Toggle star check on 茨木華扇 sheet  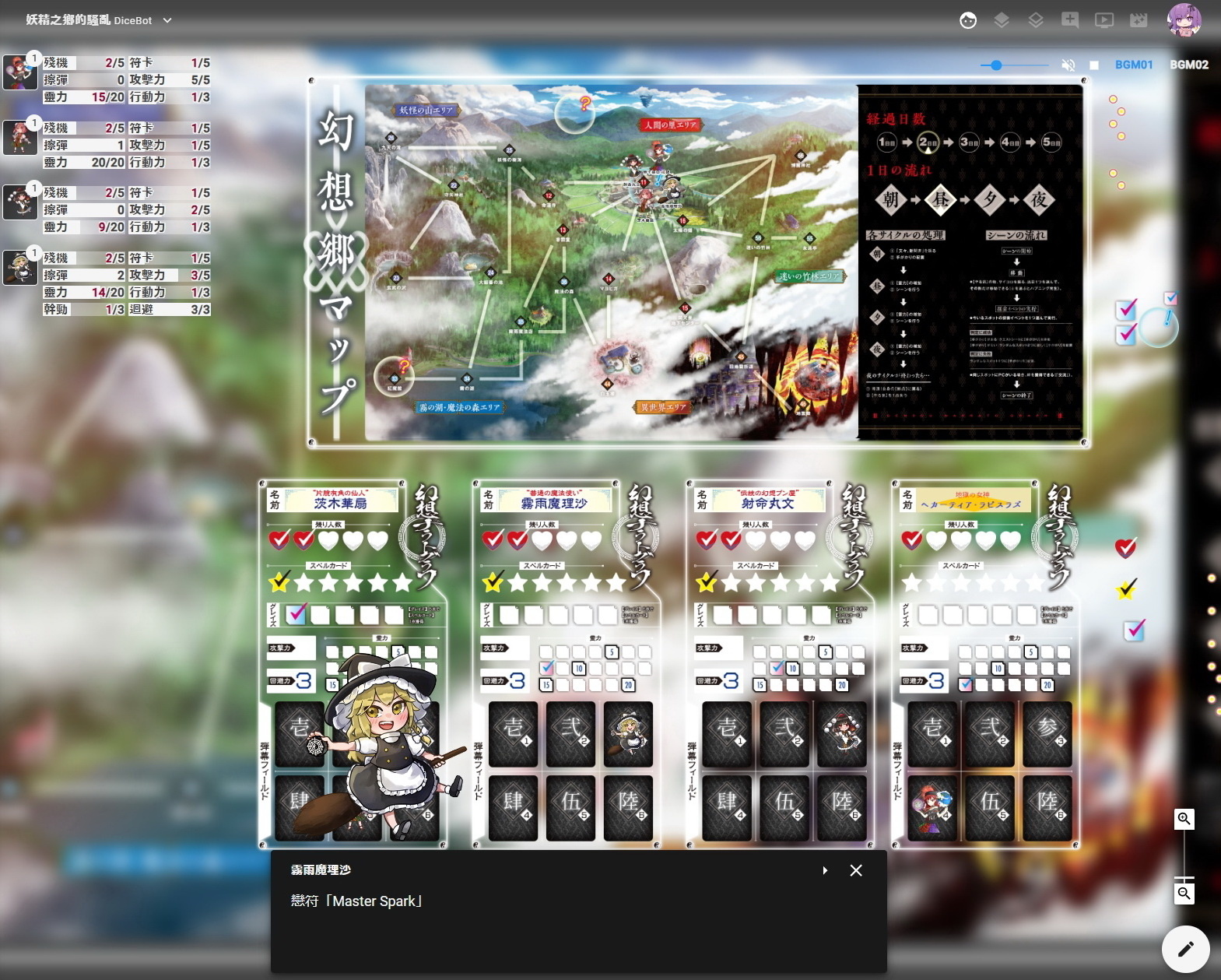pyautogui.click(x=279, y=581)
